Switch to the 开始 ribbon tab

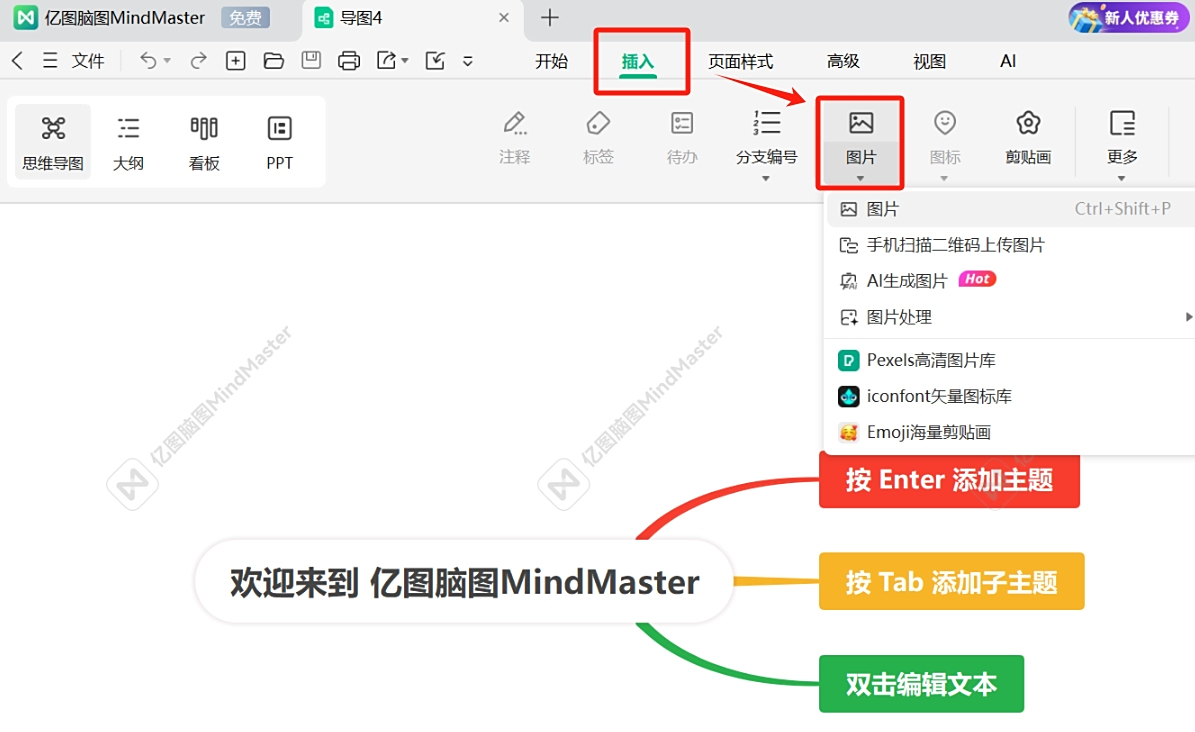click(551, 61)
